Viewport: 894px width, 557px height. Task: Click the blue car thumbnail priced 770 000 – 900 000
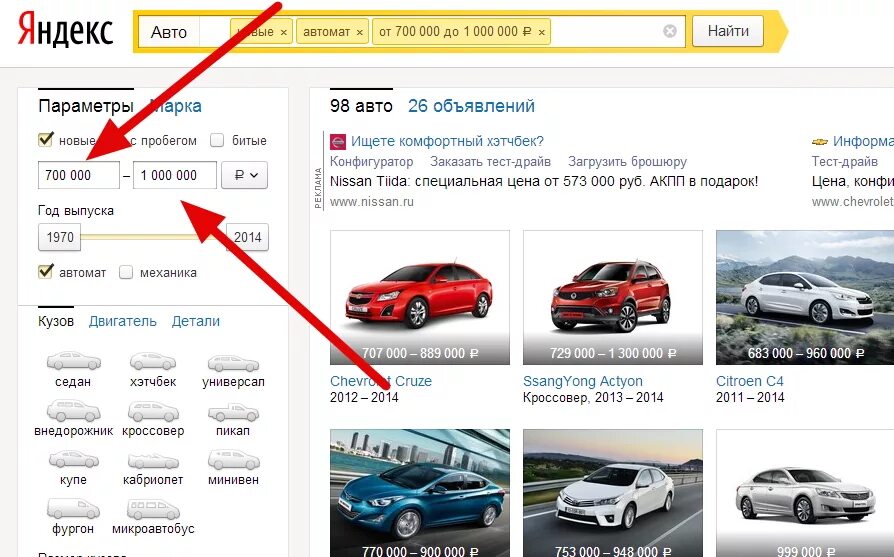(x=420, y=493)
